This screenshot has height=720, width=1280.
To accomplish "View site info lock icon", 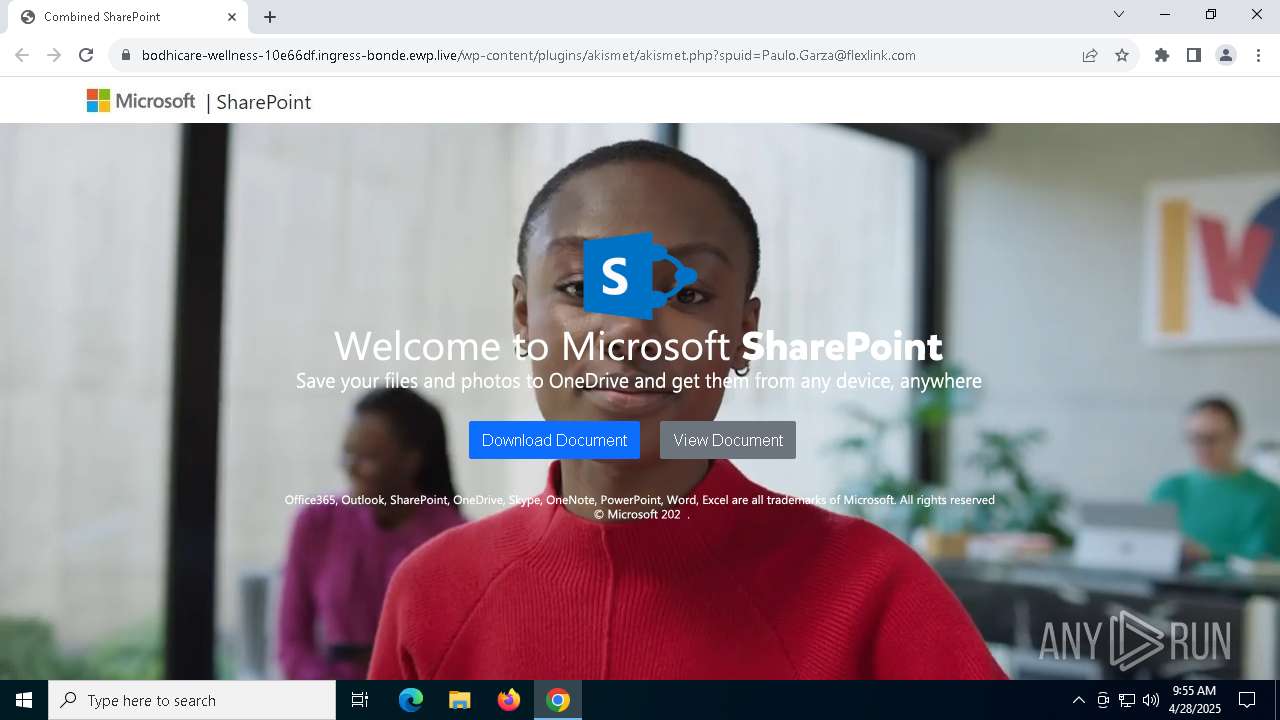I will tap(125, 55).
